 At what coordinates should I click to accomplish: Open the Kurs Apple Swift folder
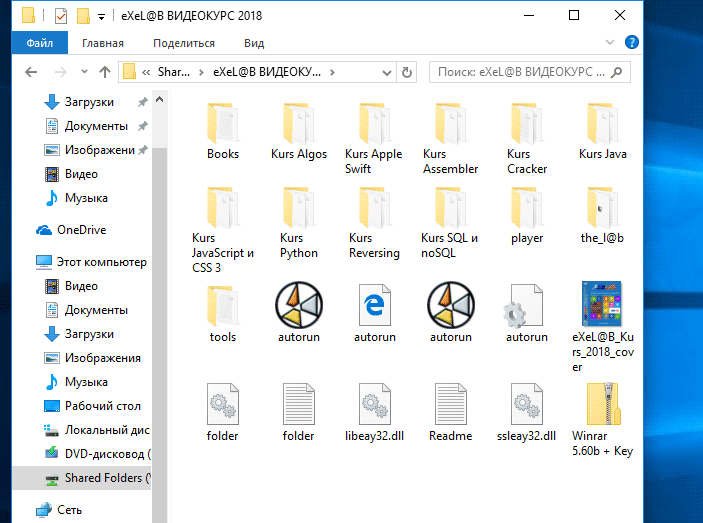tap(374, 138)
